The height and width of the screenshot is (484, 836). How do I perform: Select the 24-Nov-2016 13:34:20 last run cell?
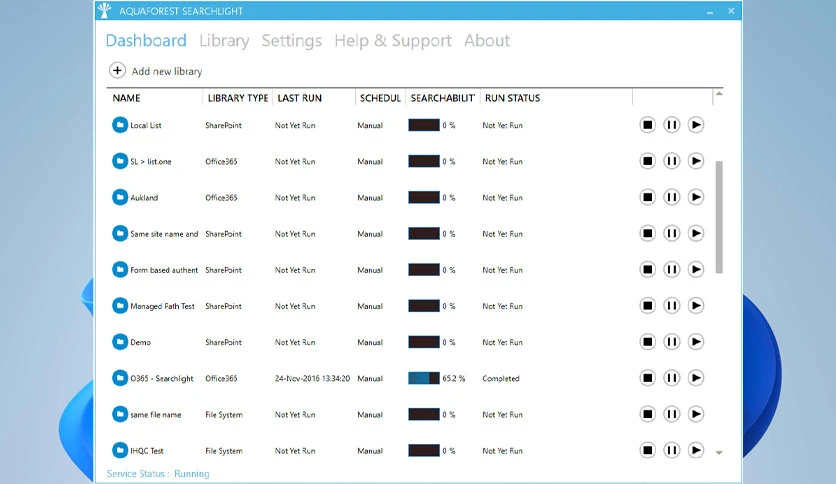click(x=312, y=378)
